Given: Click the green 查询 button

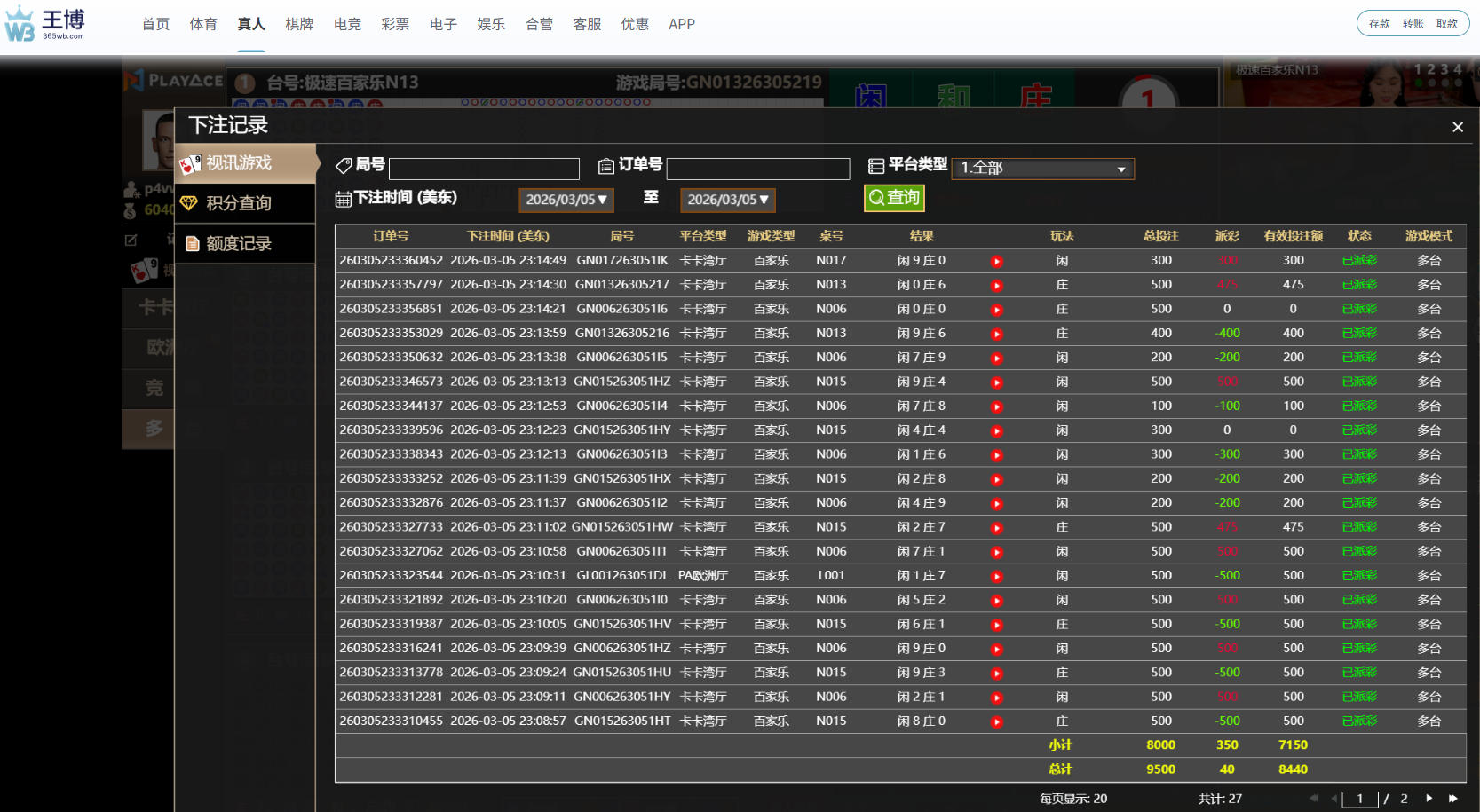Looking at the screenshot, I should [894, 198].
